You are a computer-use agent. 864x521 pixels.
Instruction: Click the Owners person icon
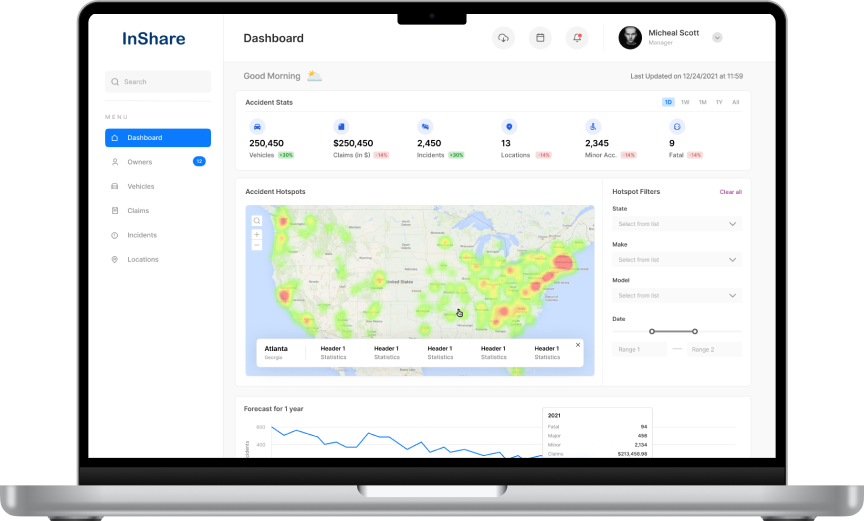115,162
